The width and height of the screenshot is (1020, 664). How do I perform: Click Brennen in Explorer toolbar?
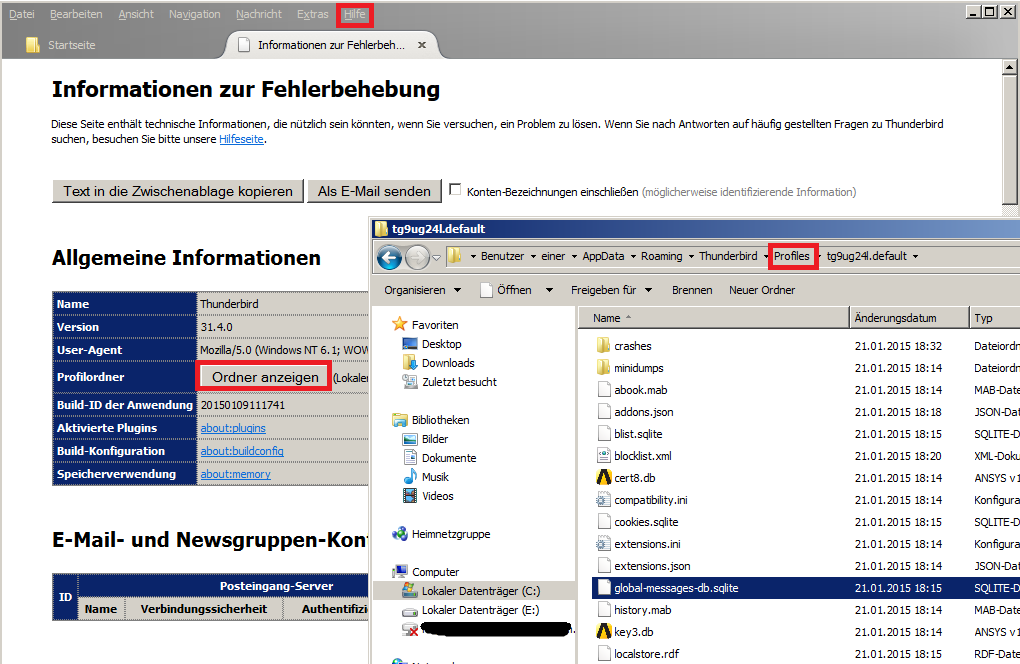691,290
